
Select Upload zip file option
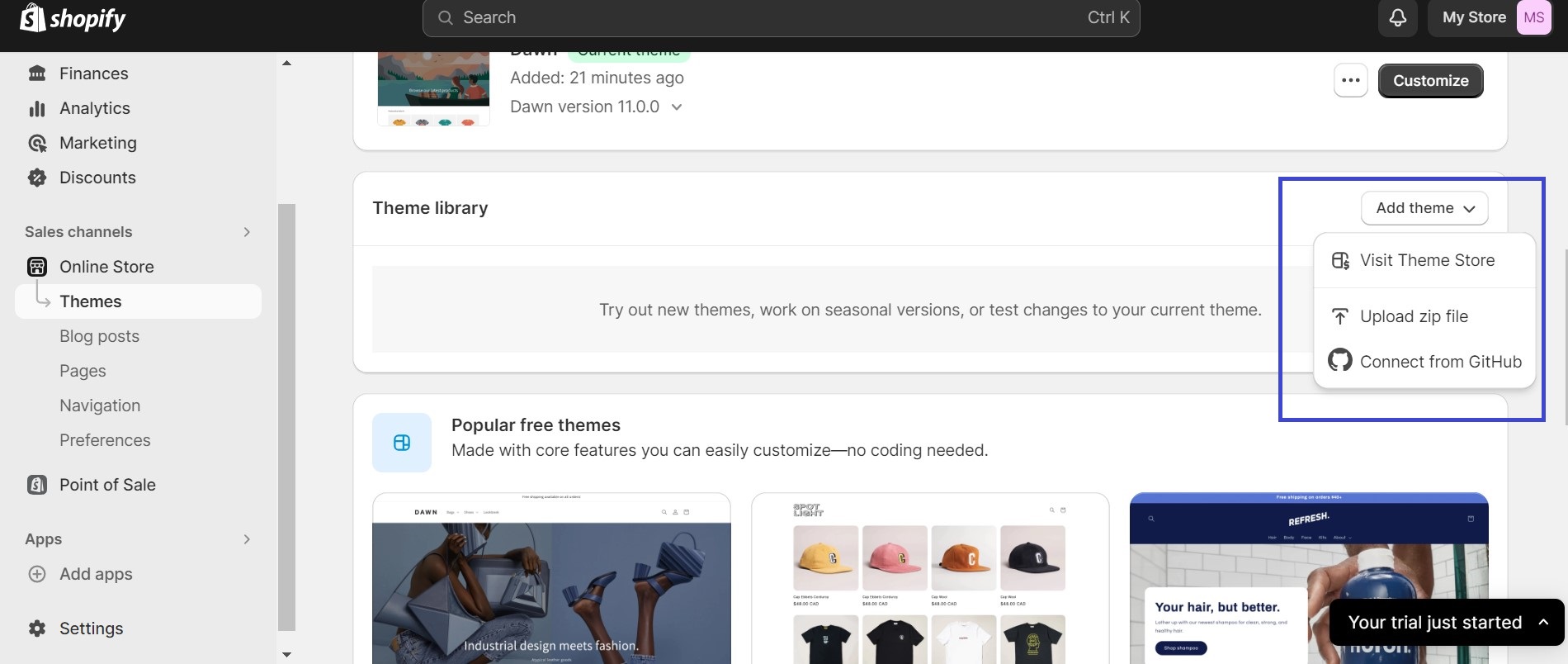coord(1424,316)
